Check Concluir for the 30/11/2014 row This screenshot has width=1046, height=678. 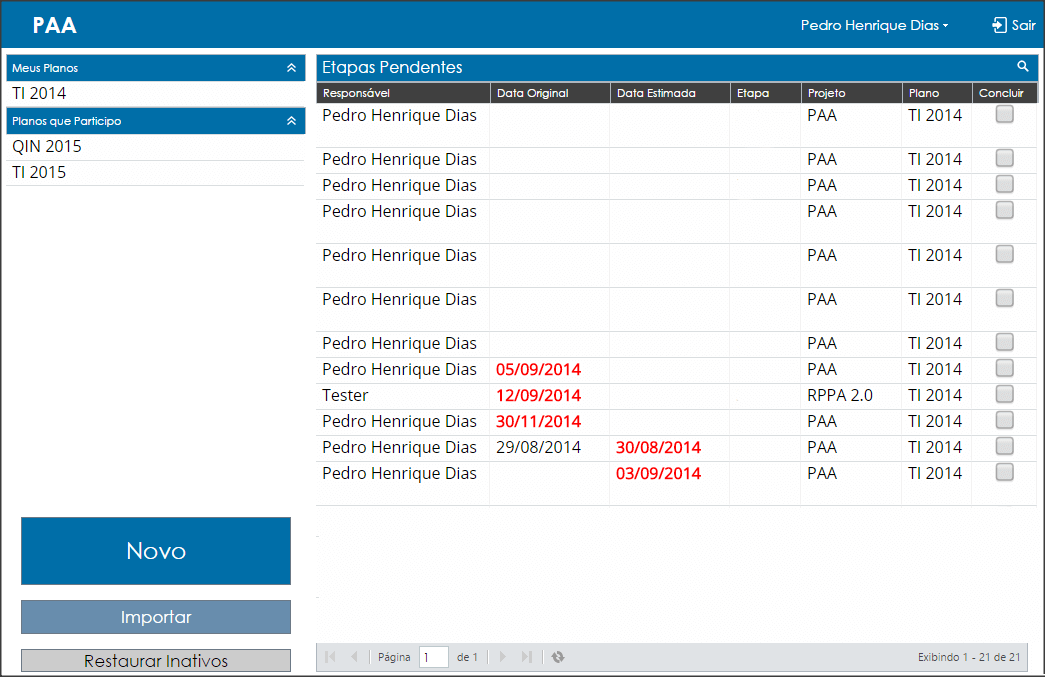click(x=1005, y=420)
